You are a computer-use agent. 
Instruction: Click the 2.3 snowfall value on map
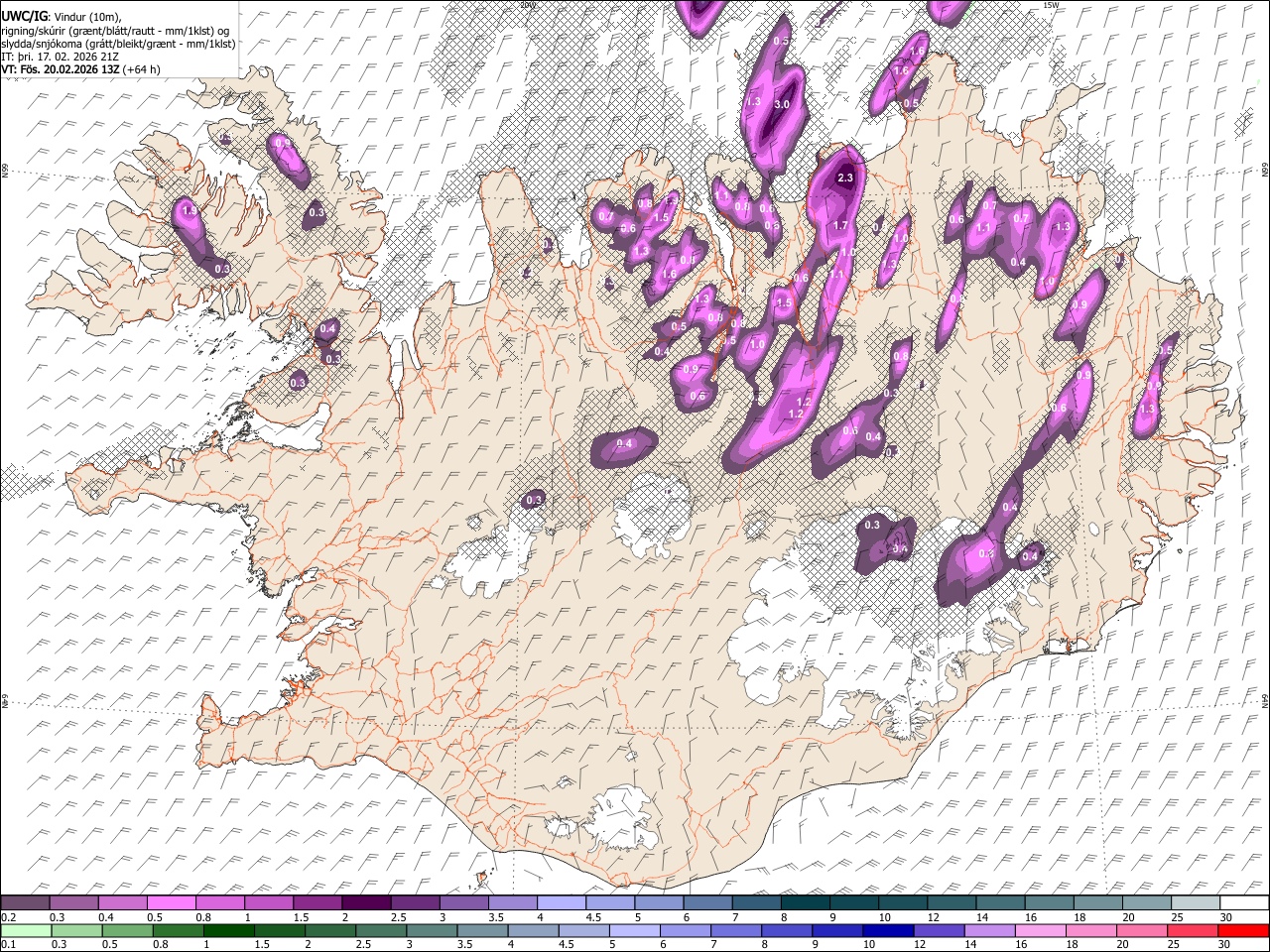pos(845,178)
